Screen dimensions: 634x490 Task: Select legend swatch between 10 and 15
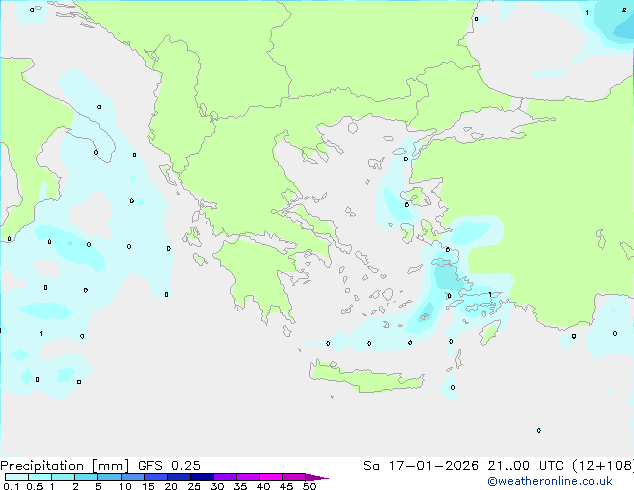pyautogui.click(x=132, y=477)
